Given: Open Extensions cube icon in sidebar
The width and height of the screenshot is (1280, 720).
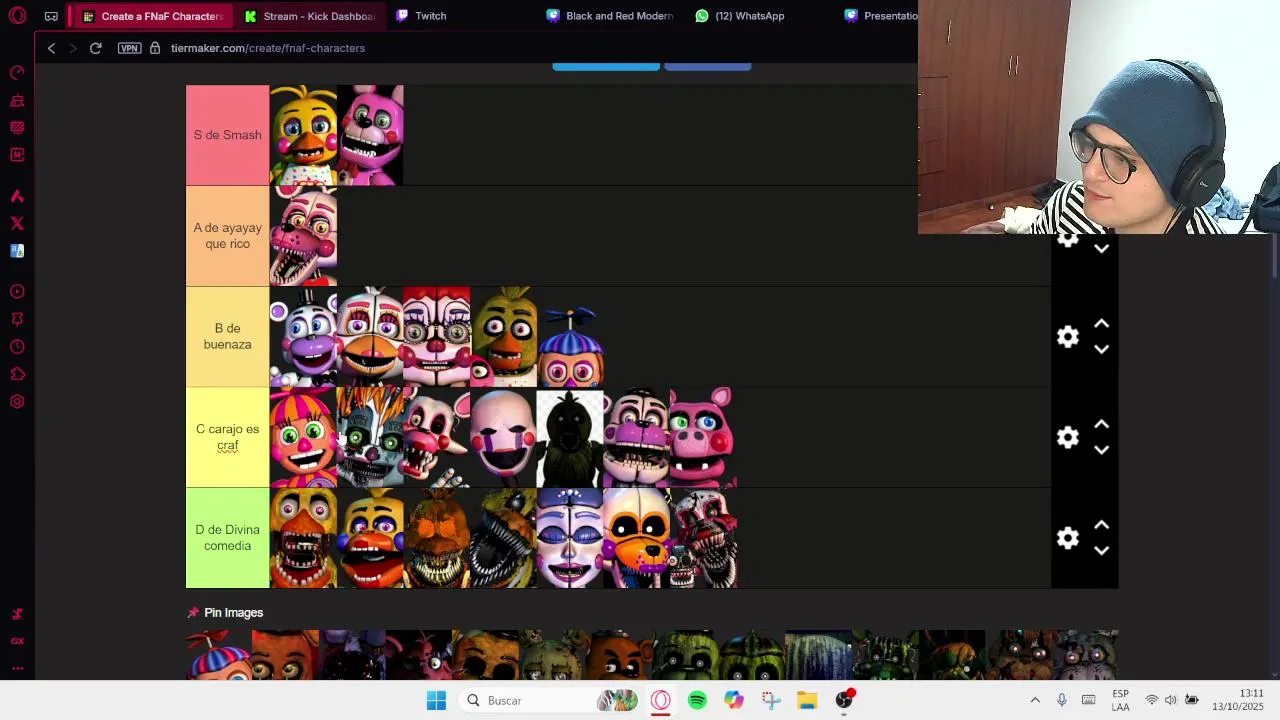Looking at the screenshot, I should [17, 374].
